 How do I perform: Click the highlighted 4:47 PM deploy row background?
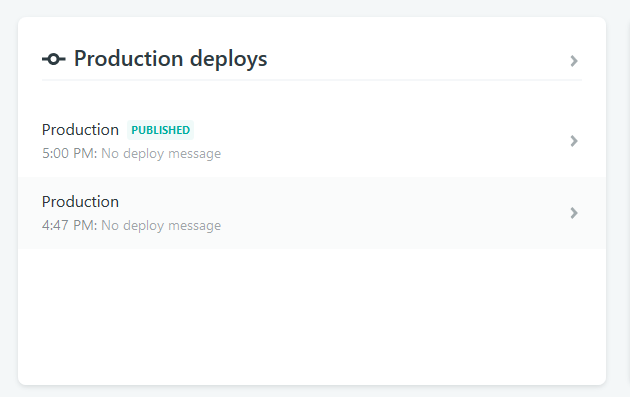[x=312, y=213]
